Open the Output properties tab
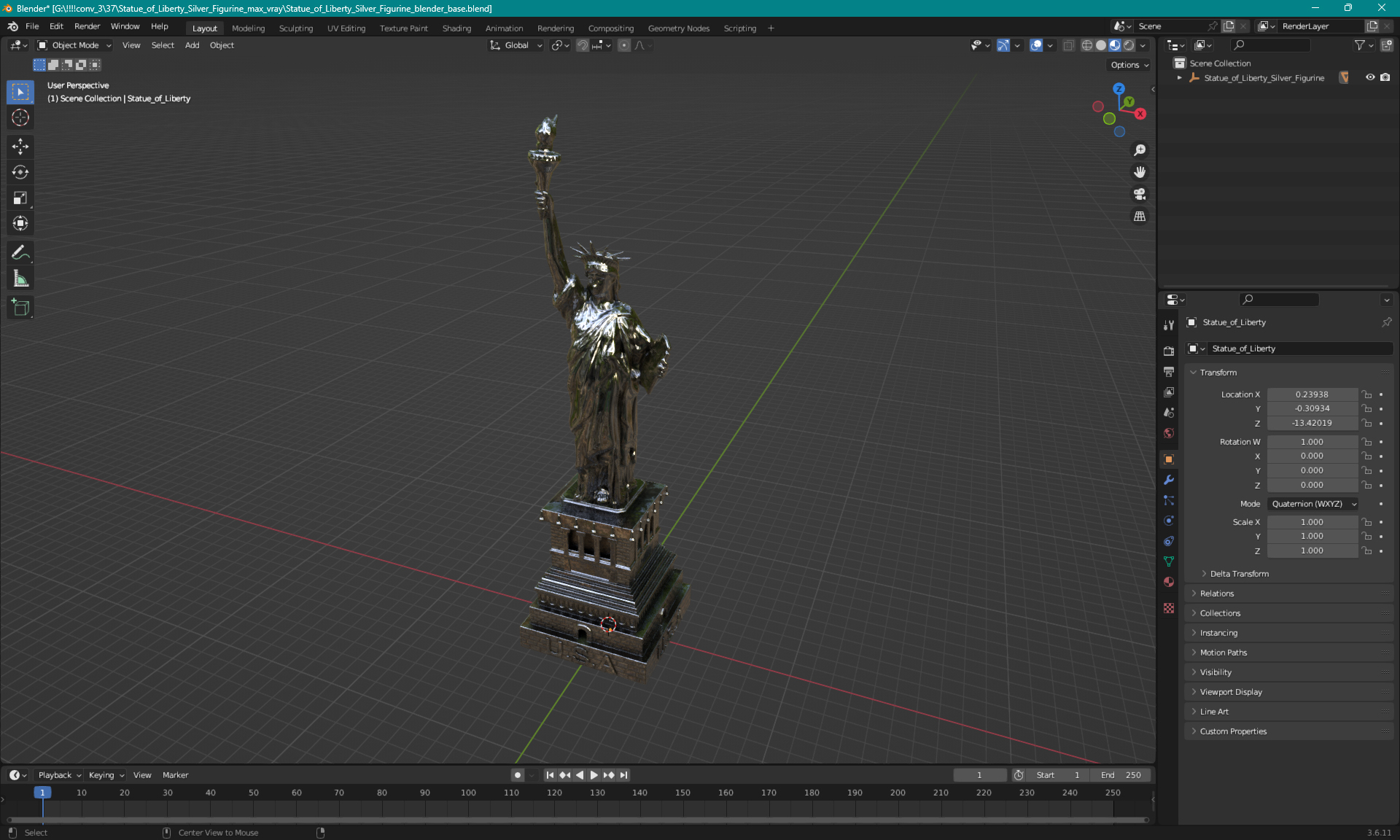The width and height of the screenshot is (1400, 840). pos(1169,371)
